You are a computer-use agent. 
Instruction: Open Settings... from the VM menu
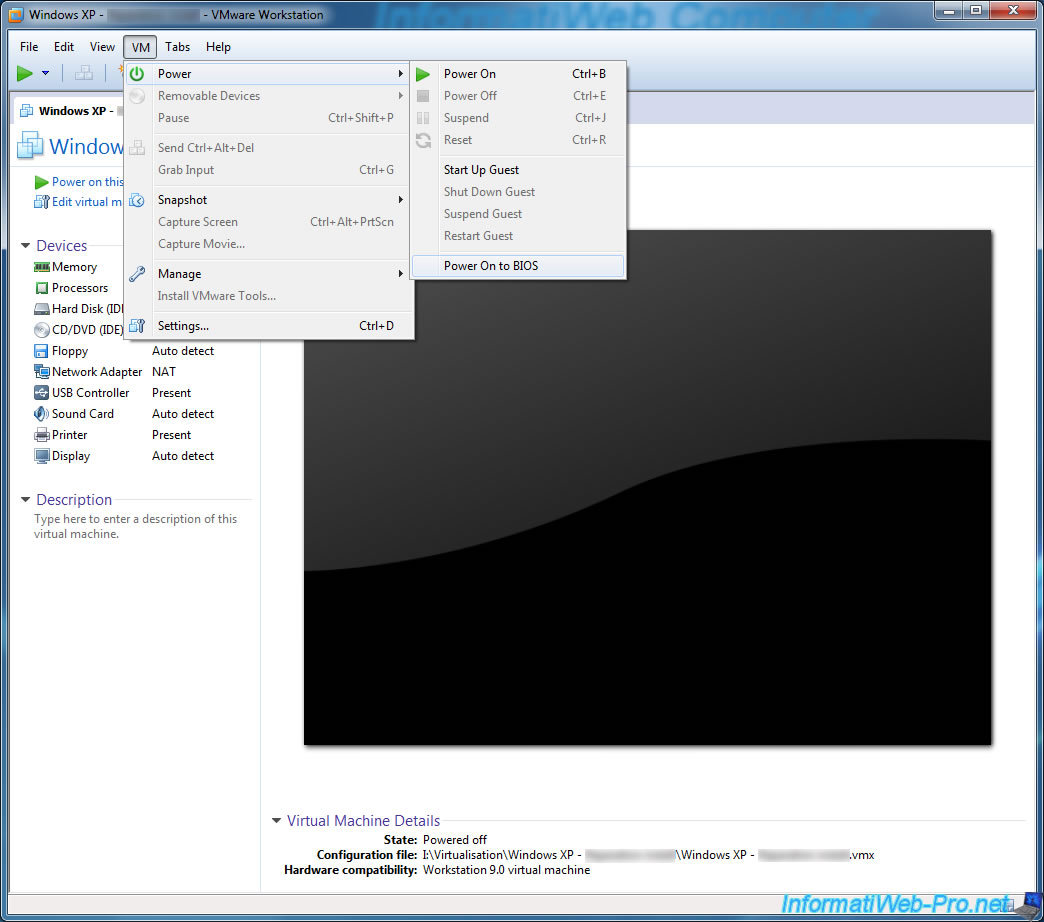click(268, 326)
